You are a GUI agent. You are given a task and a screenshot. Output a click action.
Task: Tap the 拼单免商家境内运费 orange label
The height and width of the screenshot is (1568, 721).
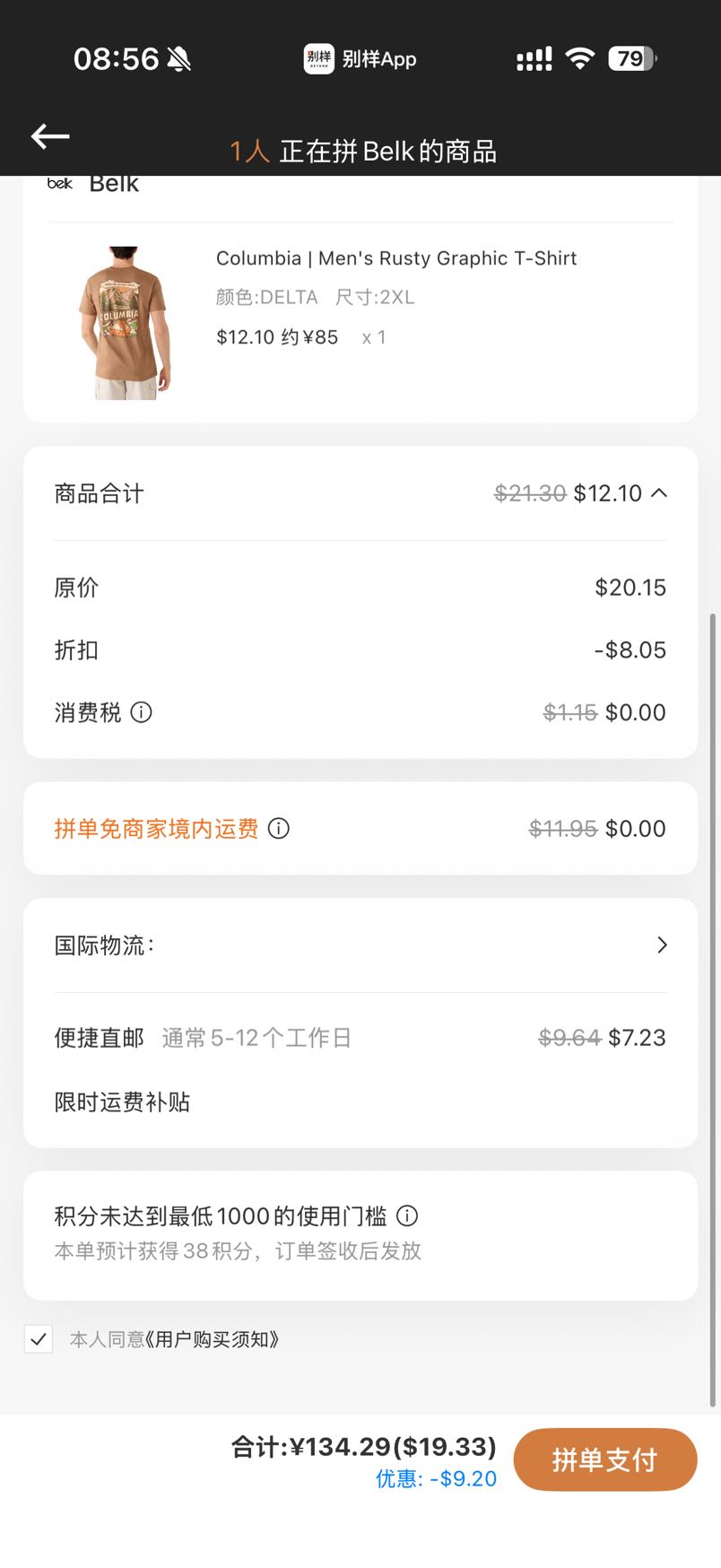click(156, 828)
